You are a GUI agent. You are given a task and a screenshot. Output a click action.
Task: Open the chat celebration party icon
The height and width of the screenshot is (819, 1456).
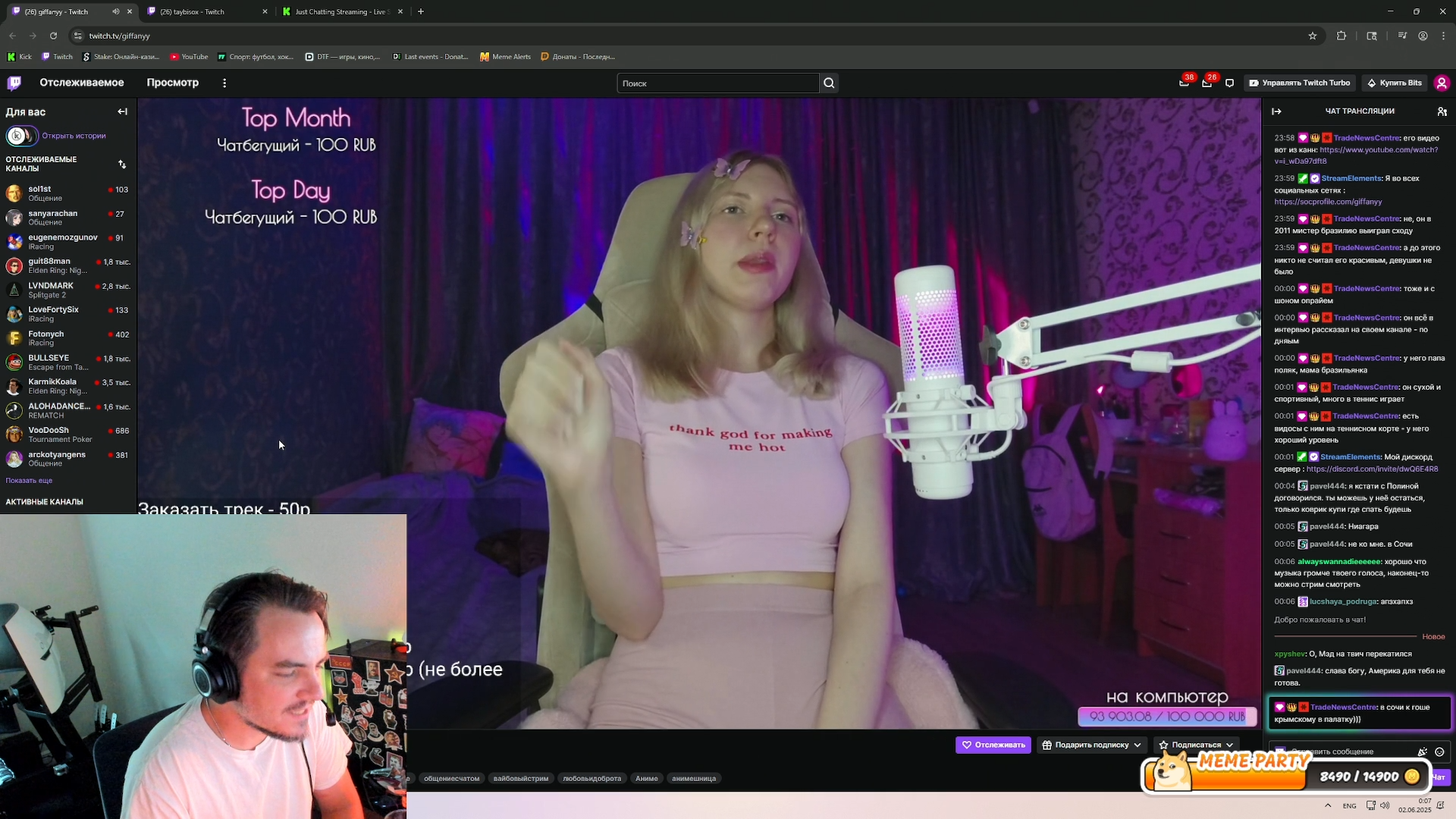point(1423,752)
